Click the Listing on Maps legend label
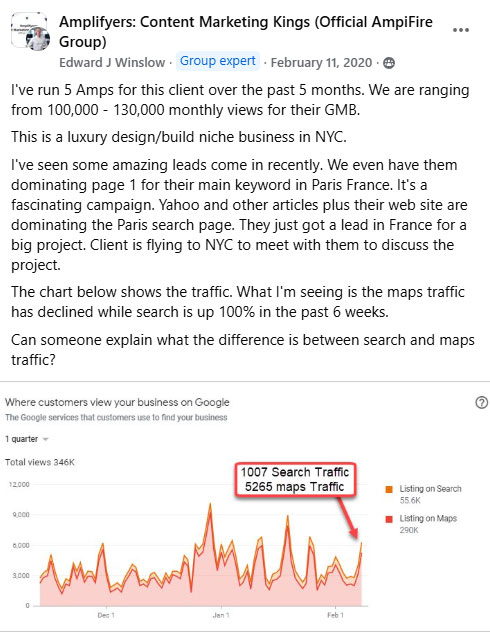 [x=428, y=518]
